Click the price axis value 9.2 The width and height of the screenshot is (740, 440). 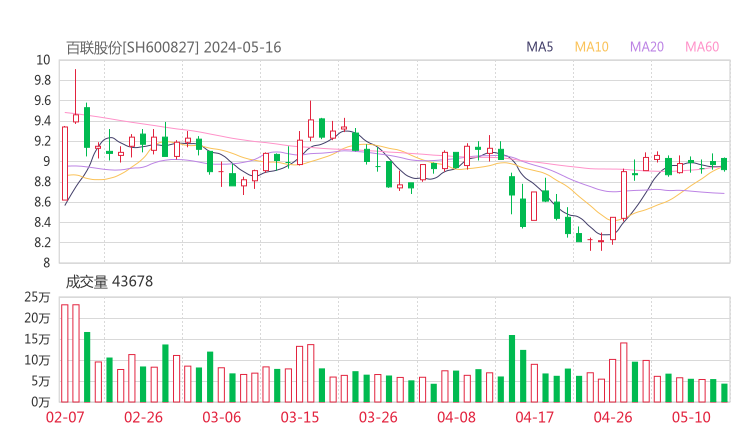(42, 141)
